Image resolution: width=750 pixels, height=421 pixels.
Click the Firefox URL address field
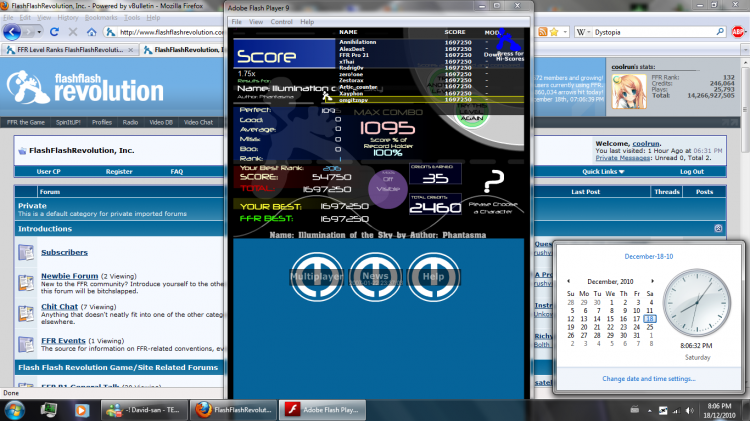(171, 32)
